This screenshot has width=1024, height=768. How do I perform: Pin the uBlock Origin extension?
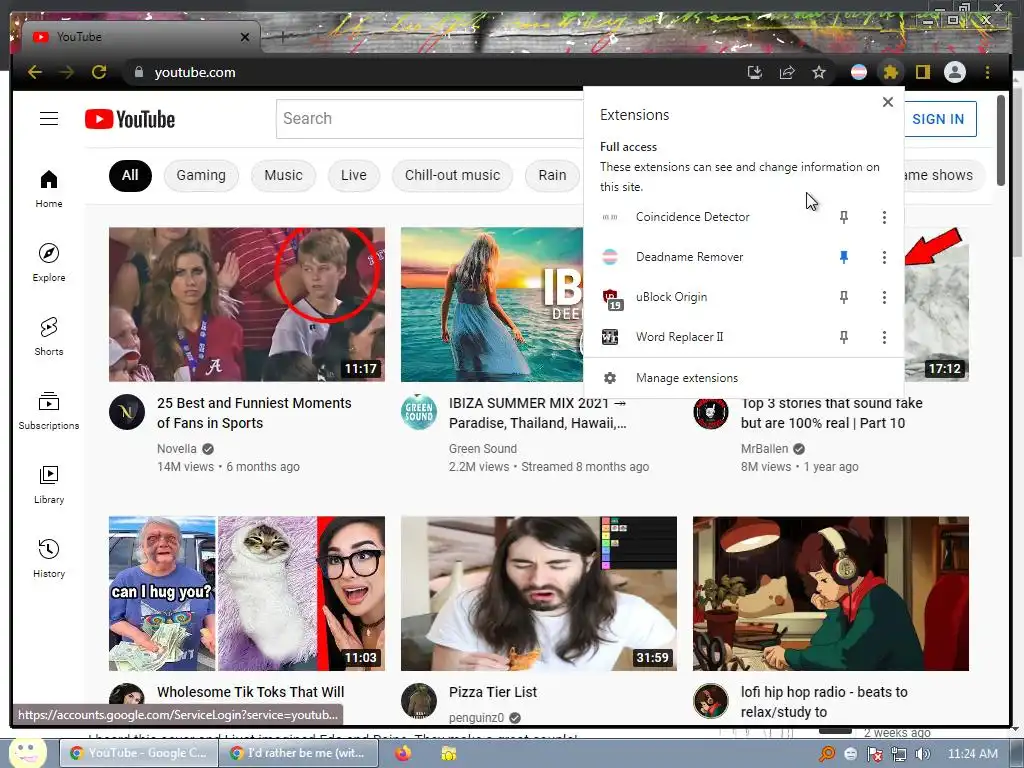pyautogui.click(x=844, y=297)
